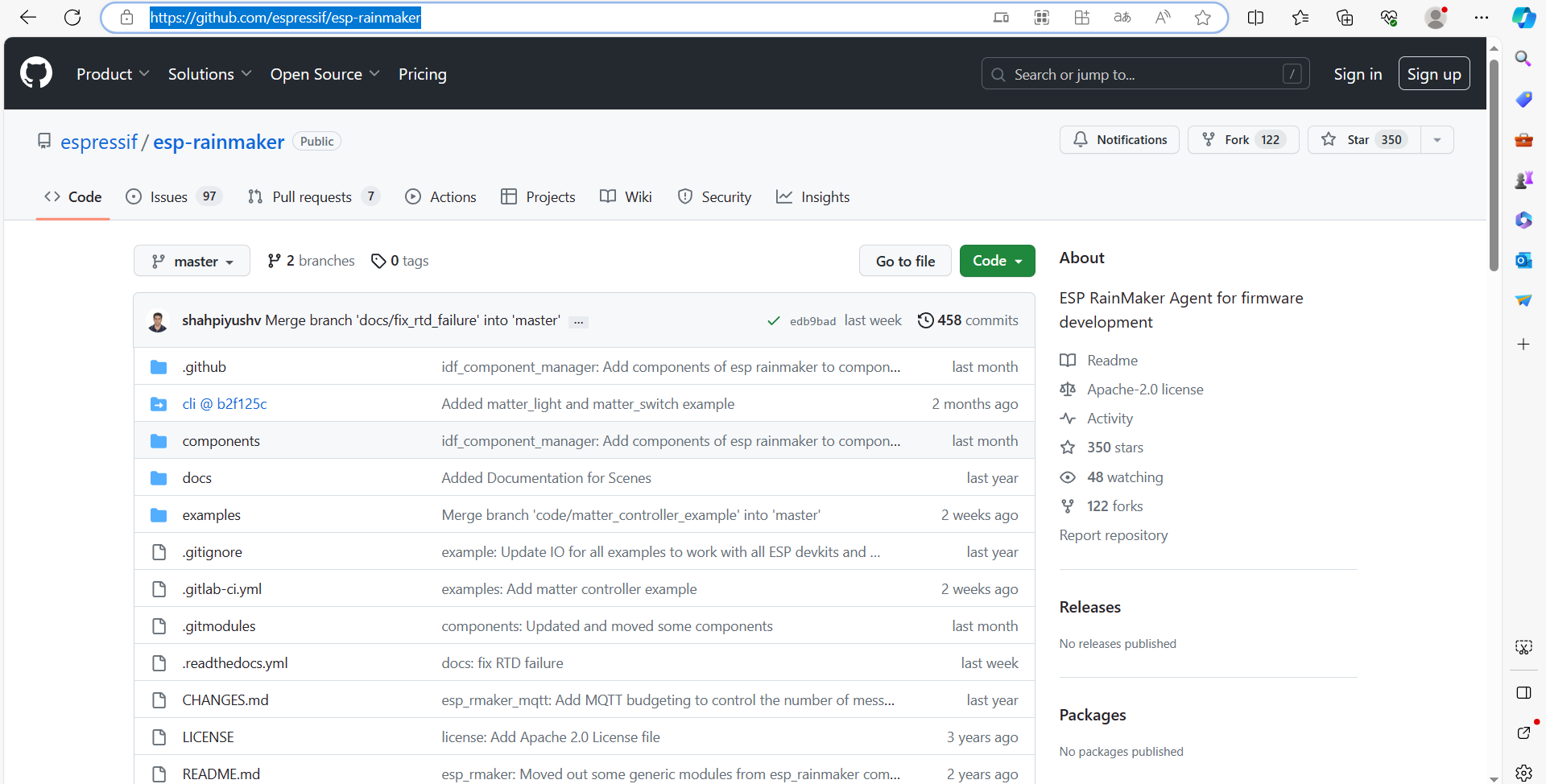1546x784 pixels.
Task: Click Report repository link
Action: coord(1114,535)
